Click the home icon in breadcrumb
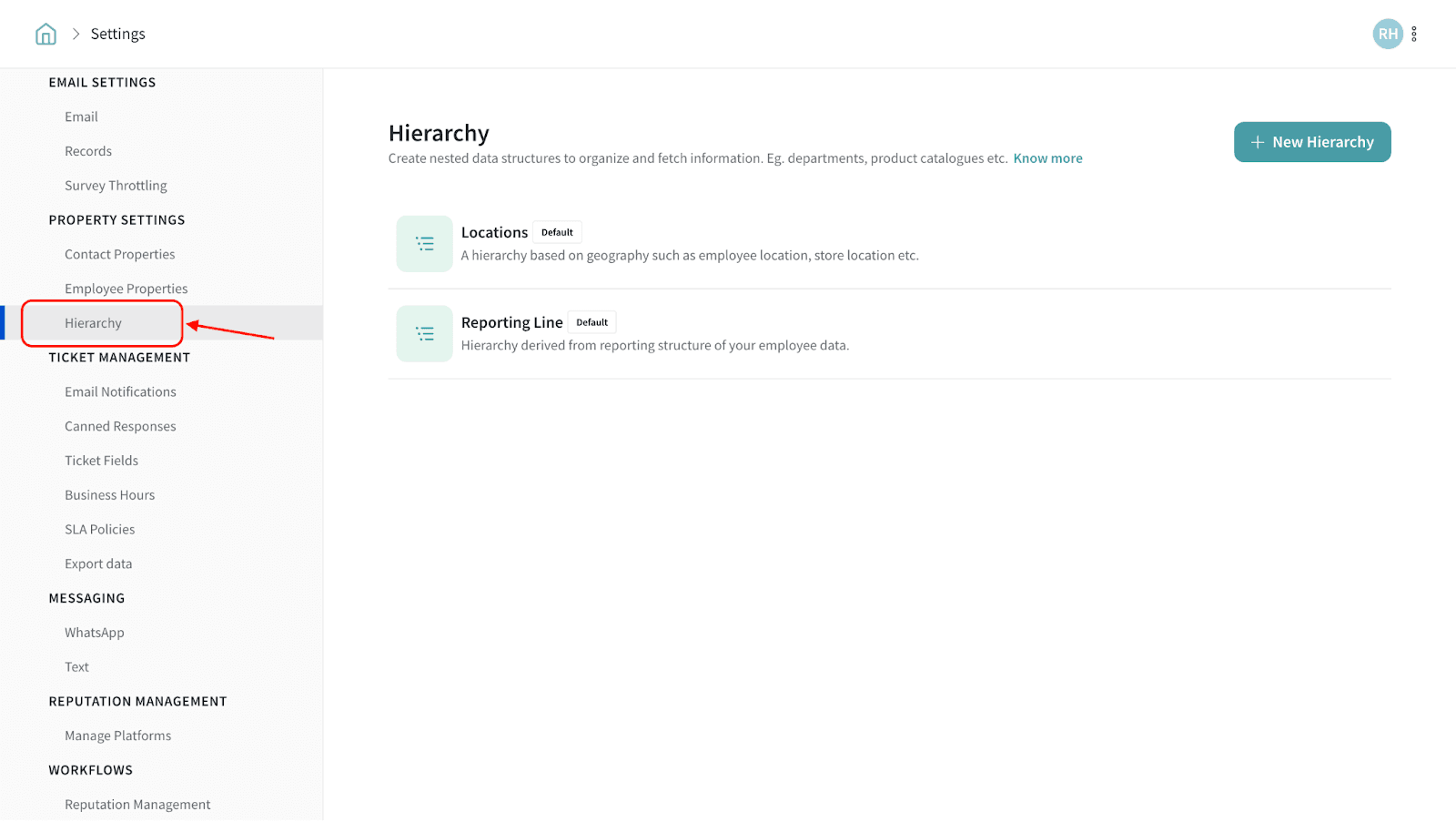Image resolution: width=1456 pixels, height=822 pixels. pos(45,35)
